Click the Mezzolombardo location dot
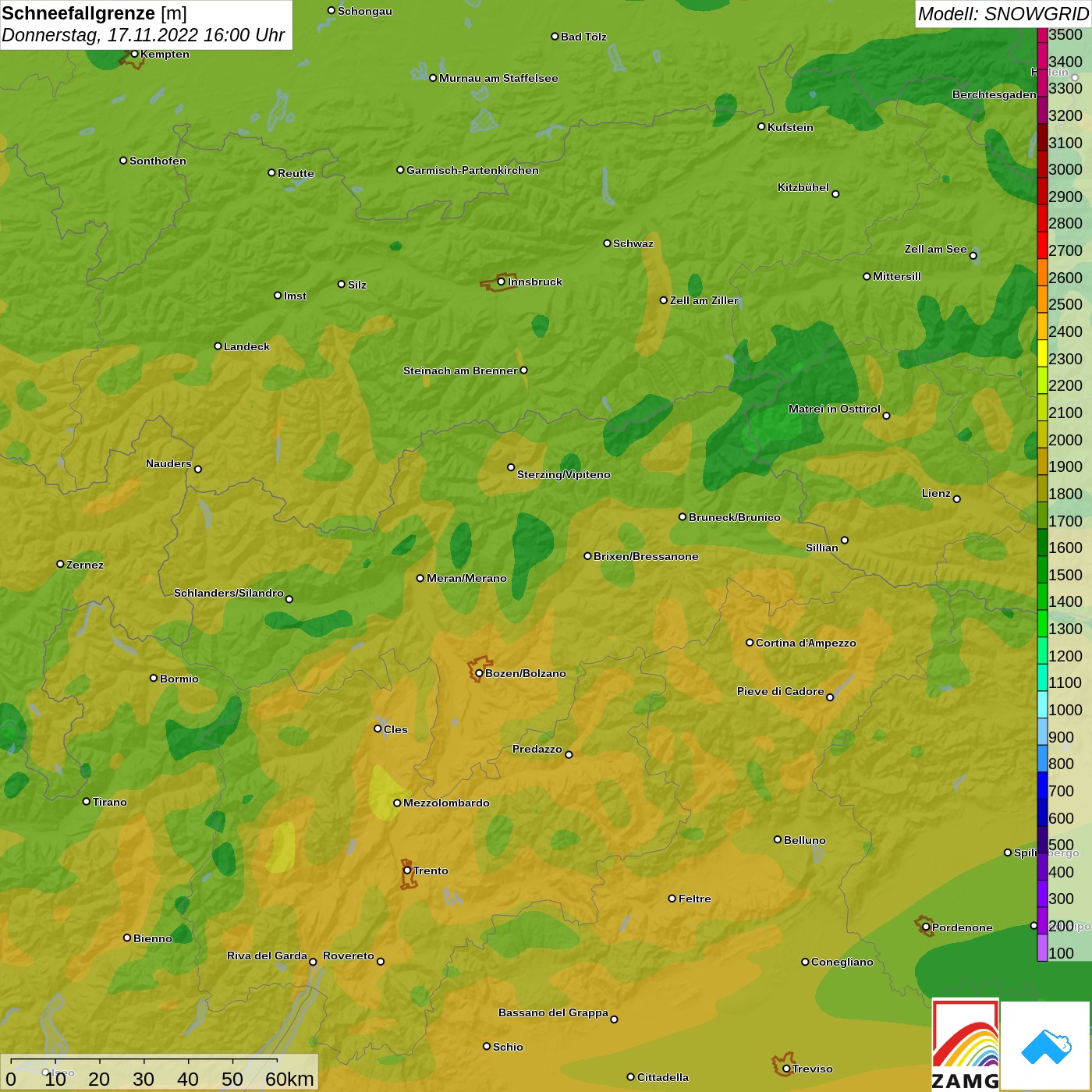 click(397, 803)
